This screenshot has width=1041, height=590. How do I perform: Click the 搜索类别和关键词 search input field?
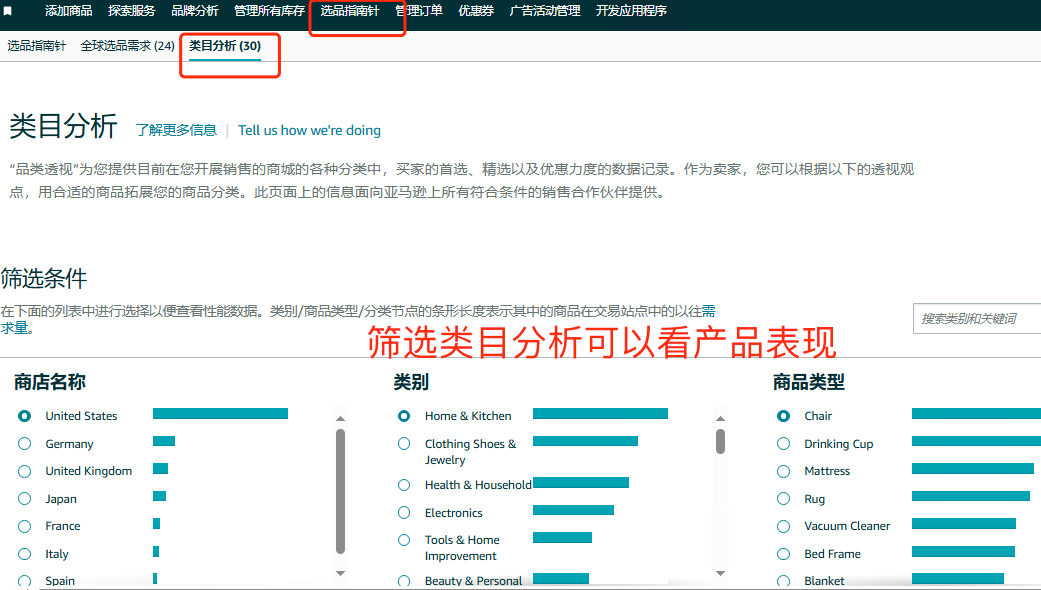click(978, 317)
